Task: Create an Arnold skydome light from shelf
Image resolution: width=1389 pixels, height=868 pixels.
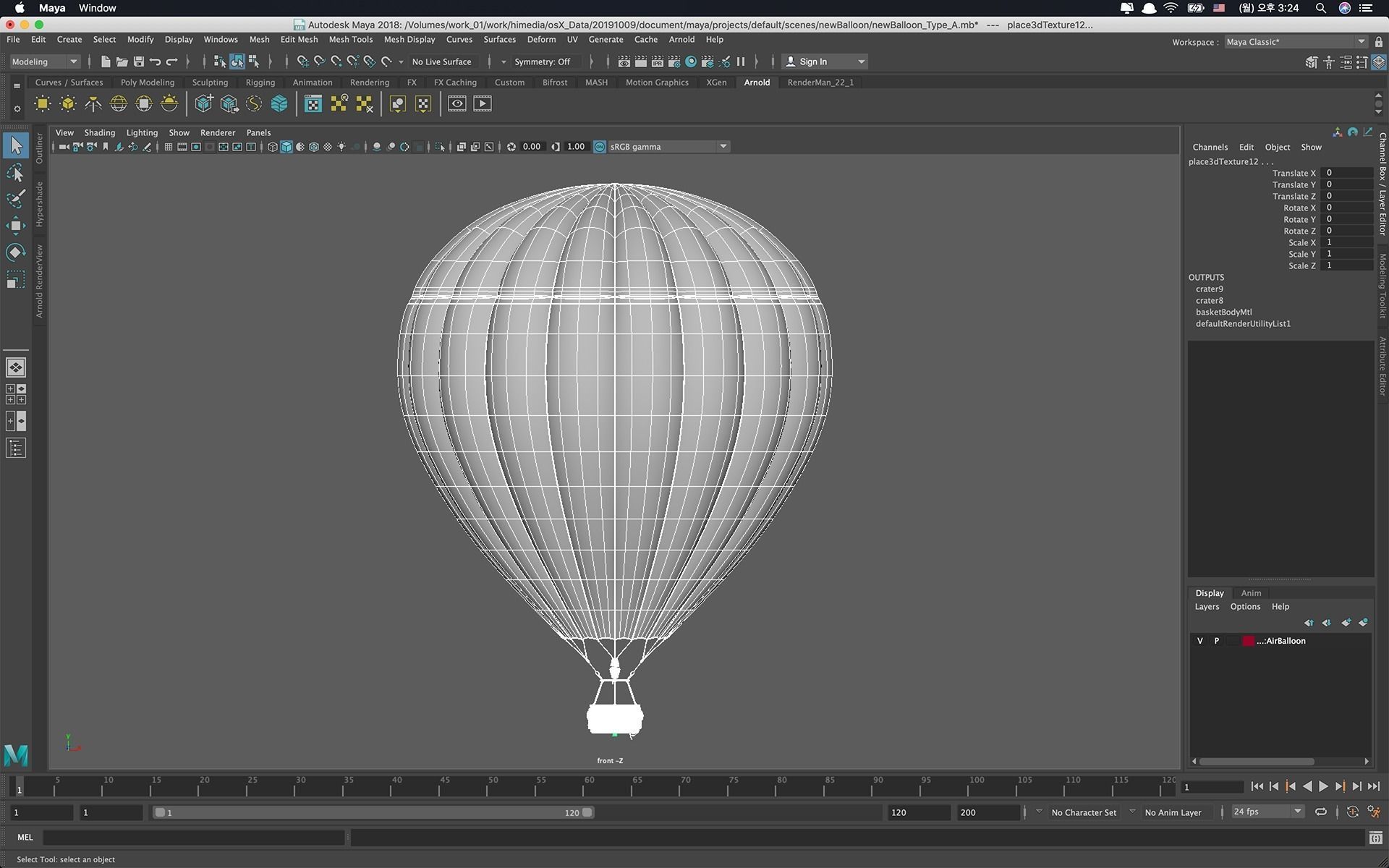Action: click(x=119, y=104)
